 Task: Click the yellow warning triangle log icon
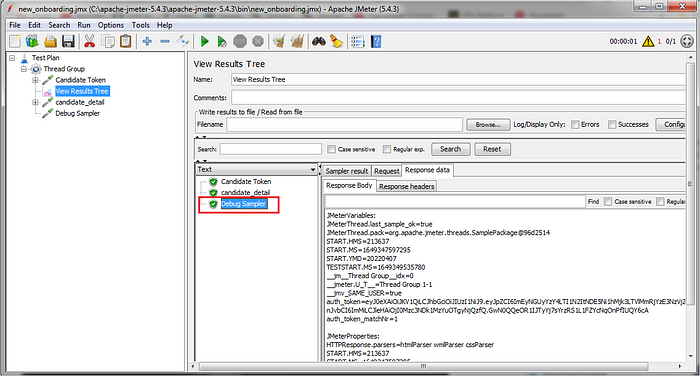pos(648,42)
